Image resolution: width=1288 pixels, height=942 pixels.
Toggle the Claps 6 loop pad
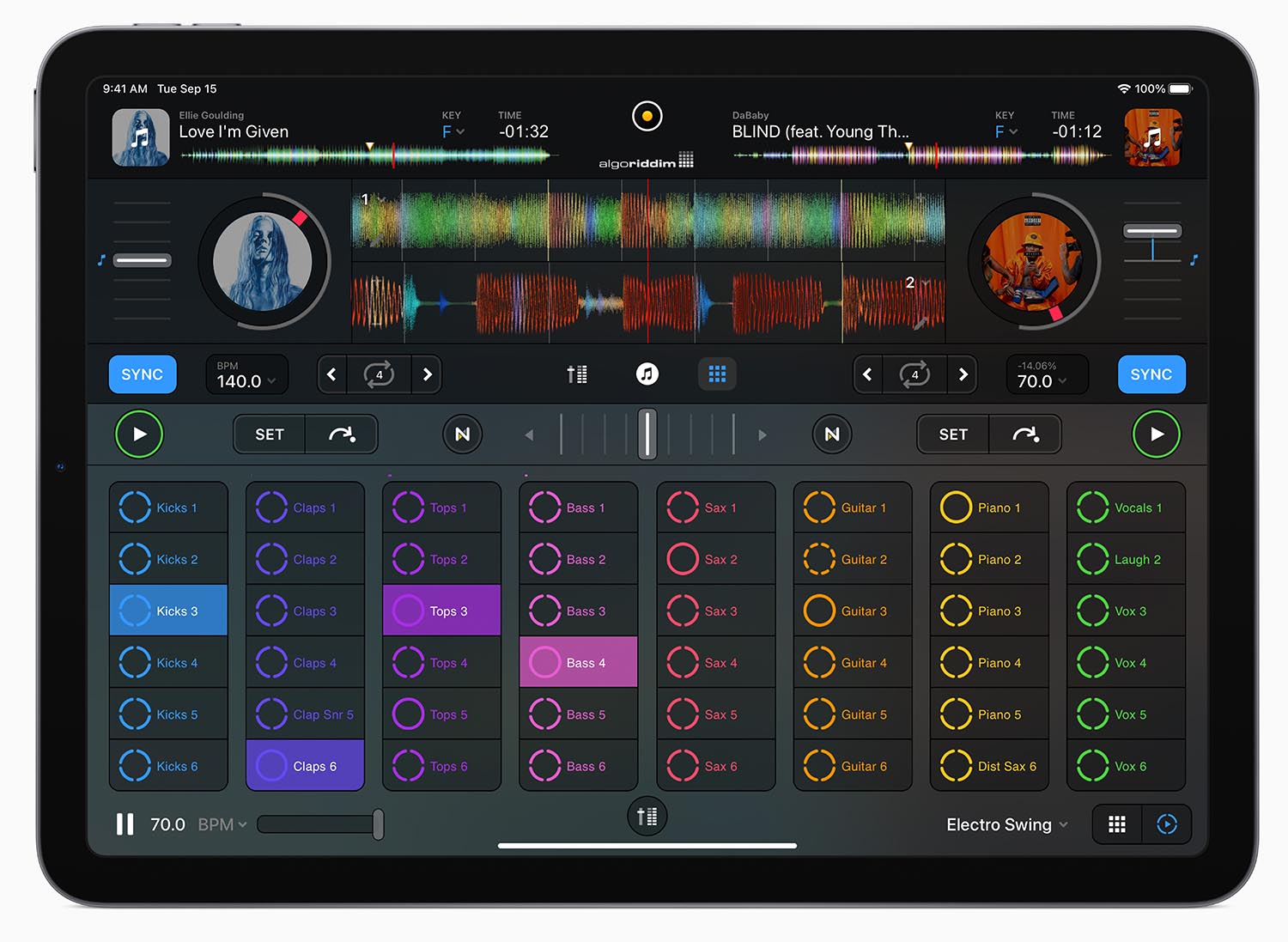pyautogui.click(x=305, y=765)
